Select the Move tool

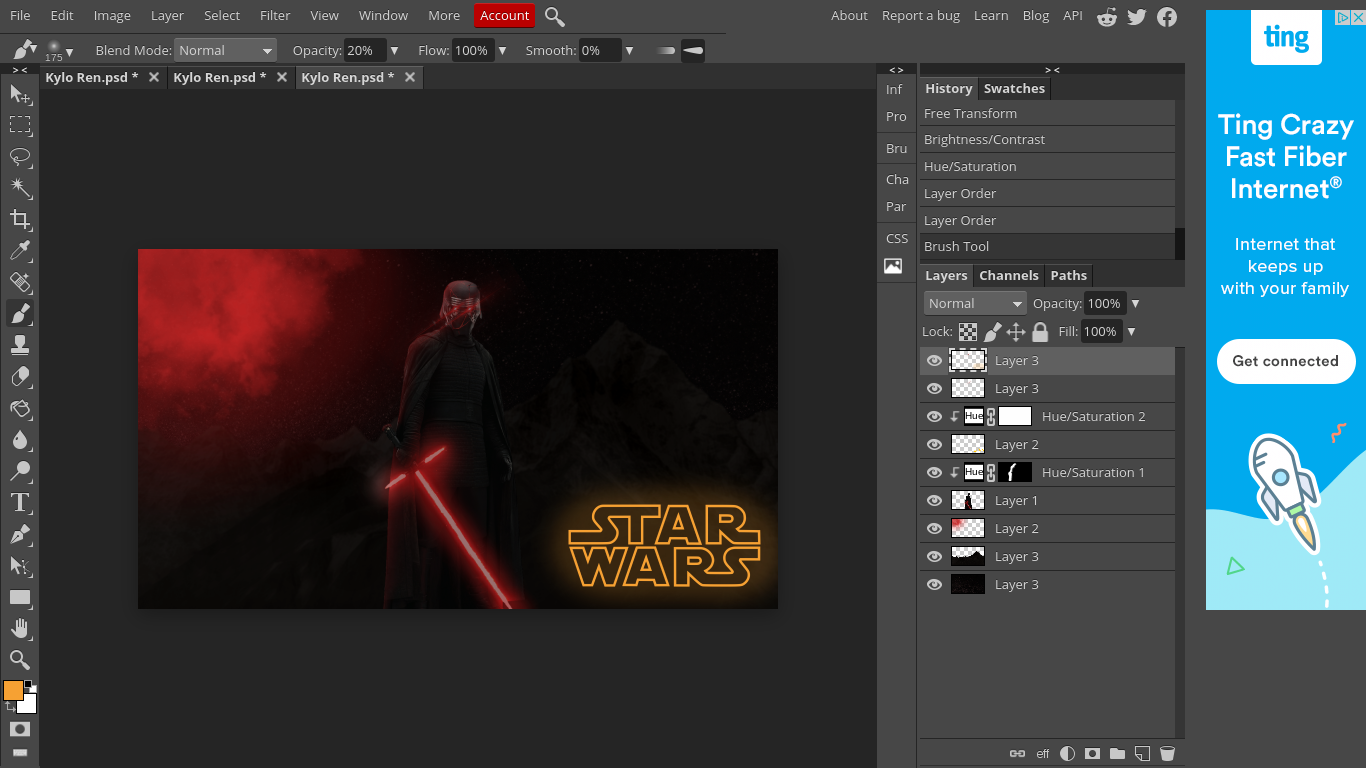click(19, 94)
